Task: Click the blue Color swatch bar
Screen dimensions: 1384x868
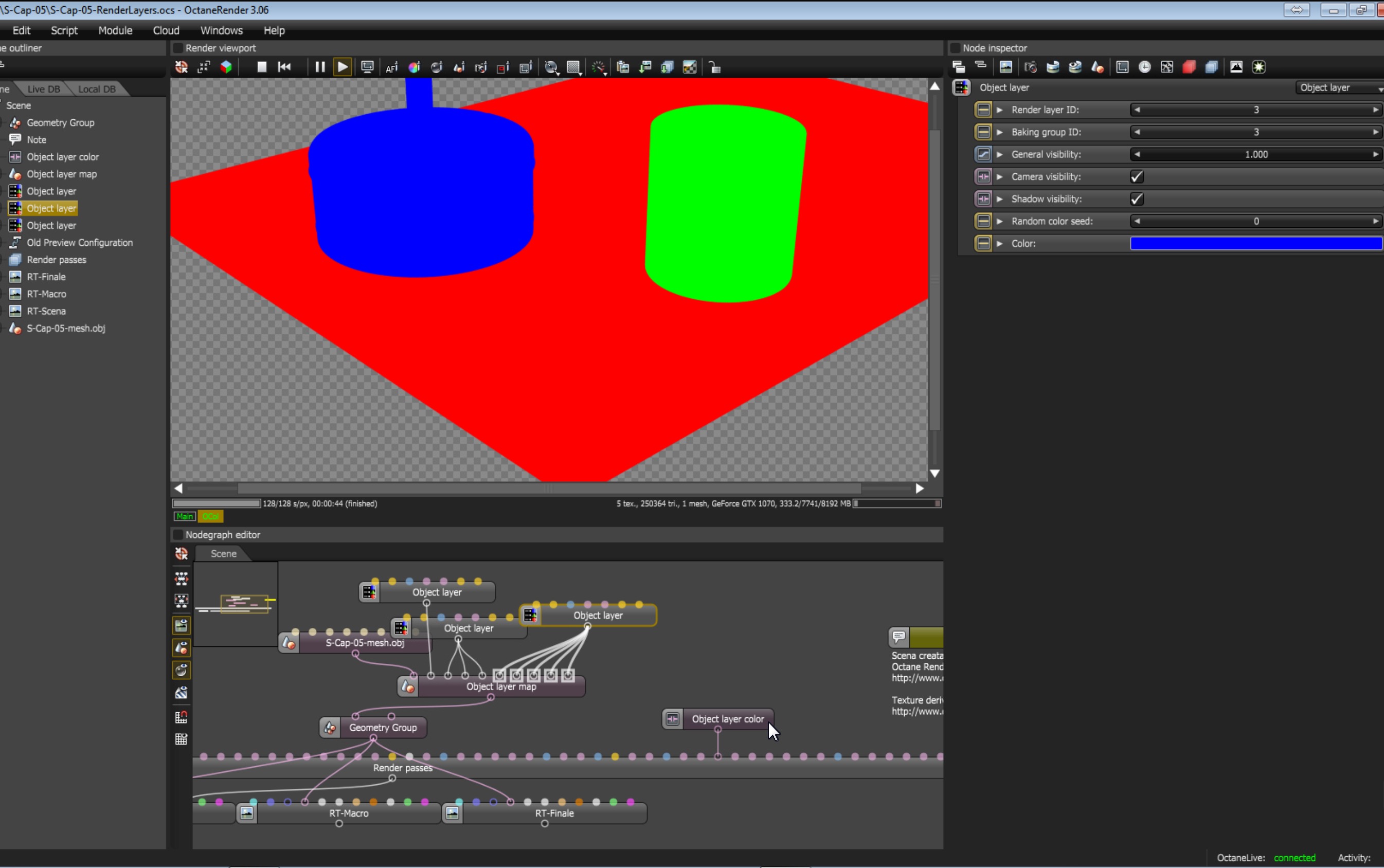Action: pyautogui.click(x=1255, y=243)
